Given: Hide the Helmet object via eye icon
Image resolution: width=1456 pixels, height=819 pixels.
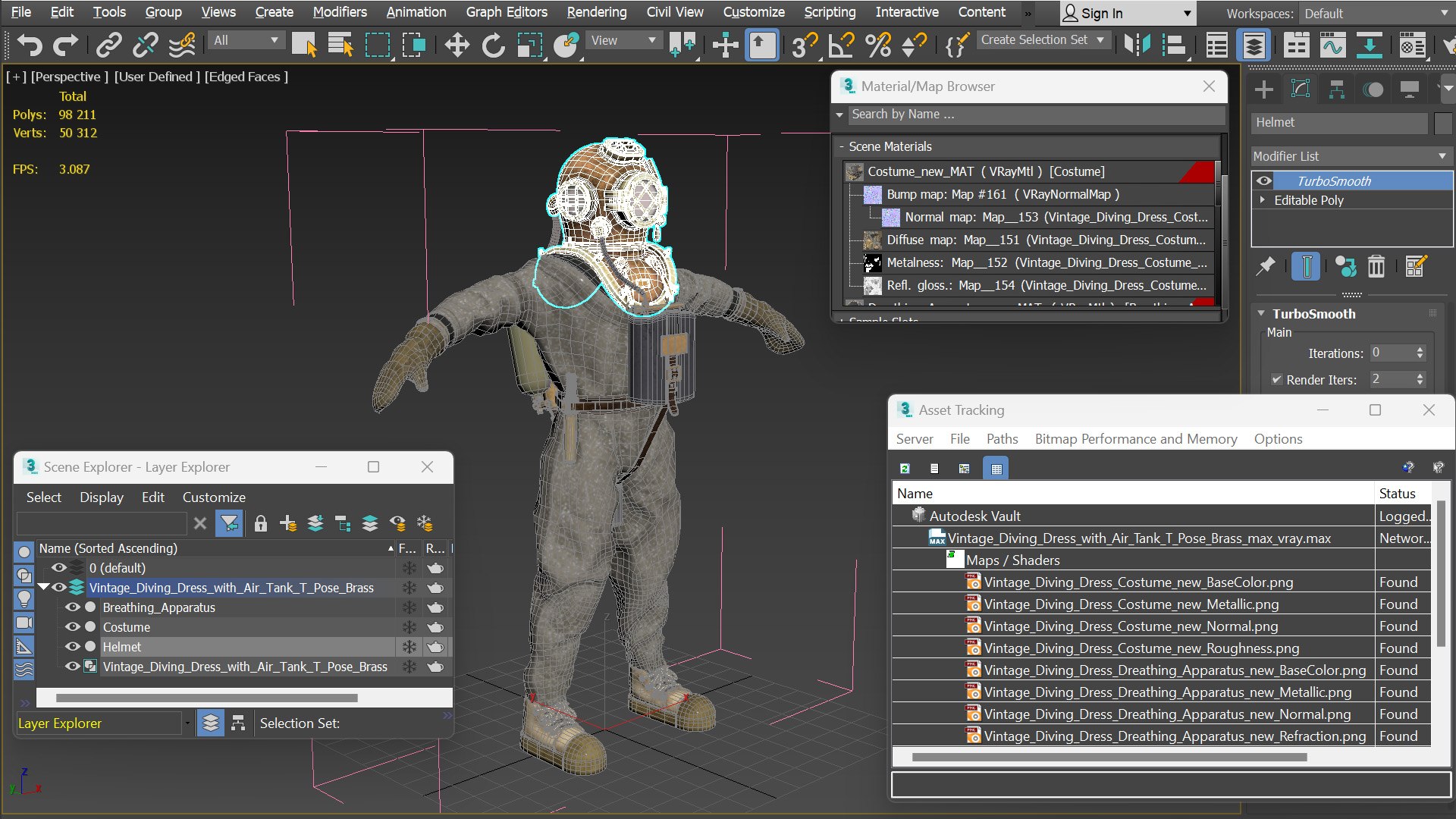Looking at the screenshot, I should point(72,647).
